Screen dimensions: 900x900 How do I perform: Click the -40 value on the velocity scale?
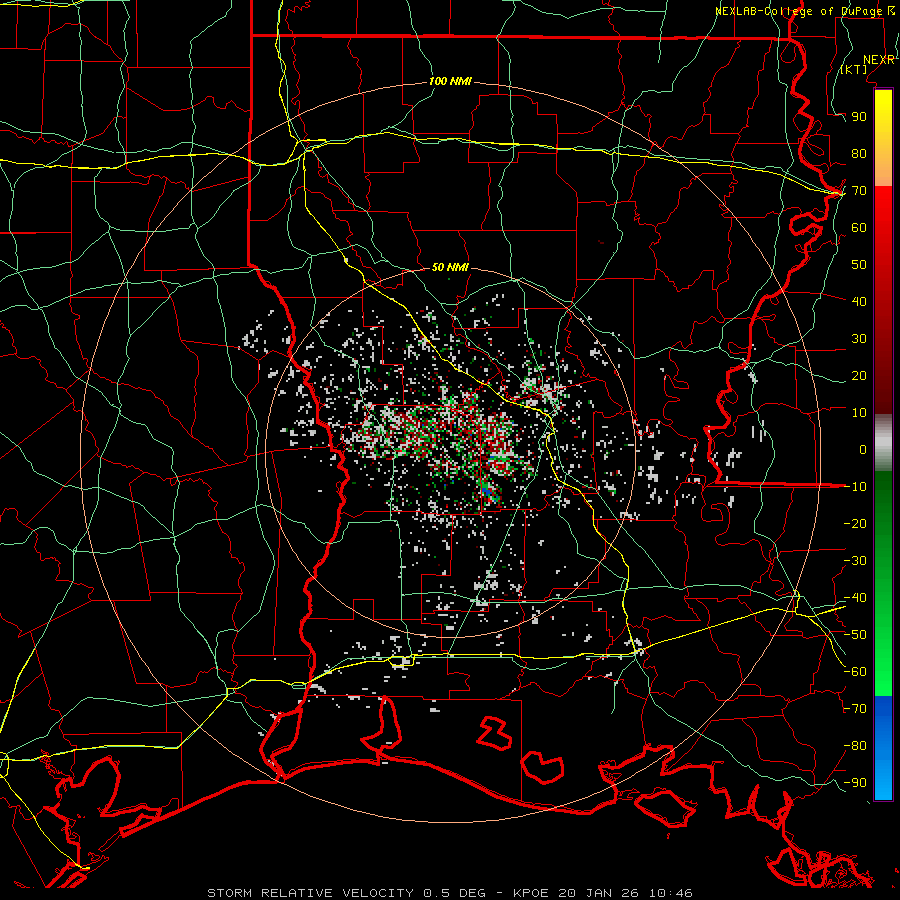coord(855,598)
